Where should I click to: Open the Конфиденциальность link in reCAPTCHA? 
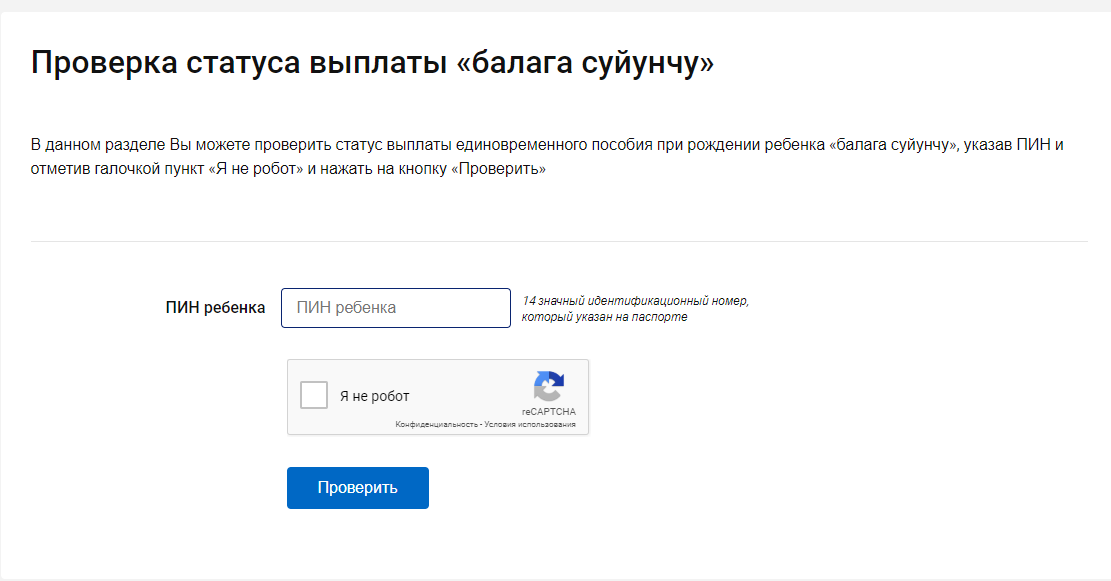tap(436, 424)
